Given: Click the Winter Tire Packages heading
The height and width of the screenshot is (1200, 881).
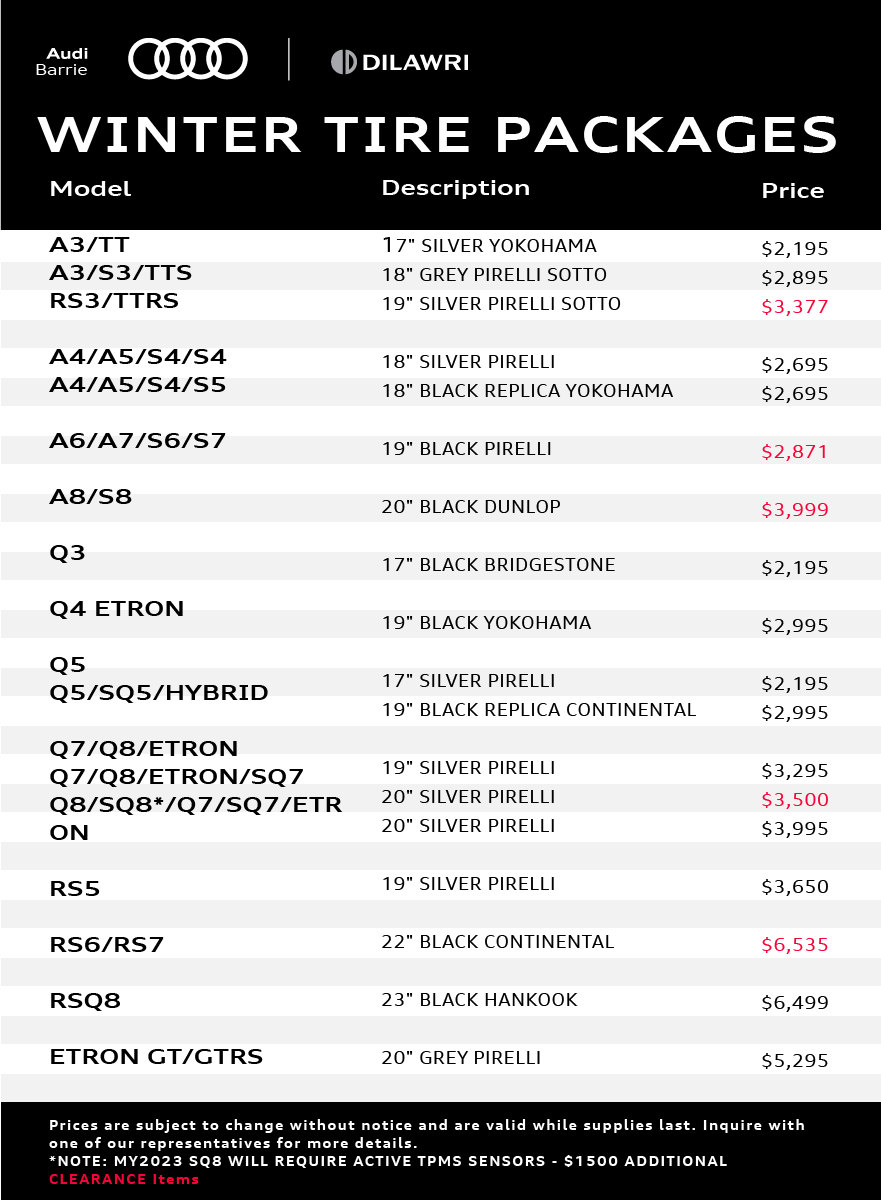Looking at the screenshot, I should point(438,134).
